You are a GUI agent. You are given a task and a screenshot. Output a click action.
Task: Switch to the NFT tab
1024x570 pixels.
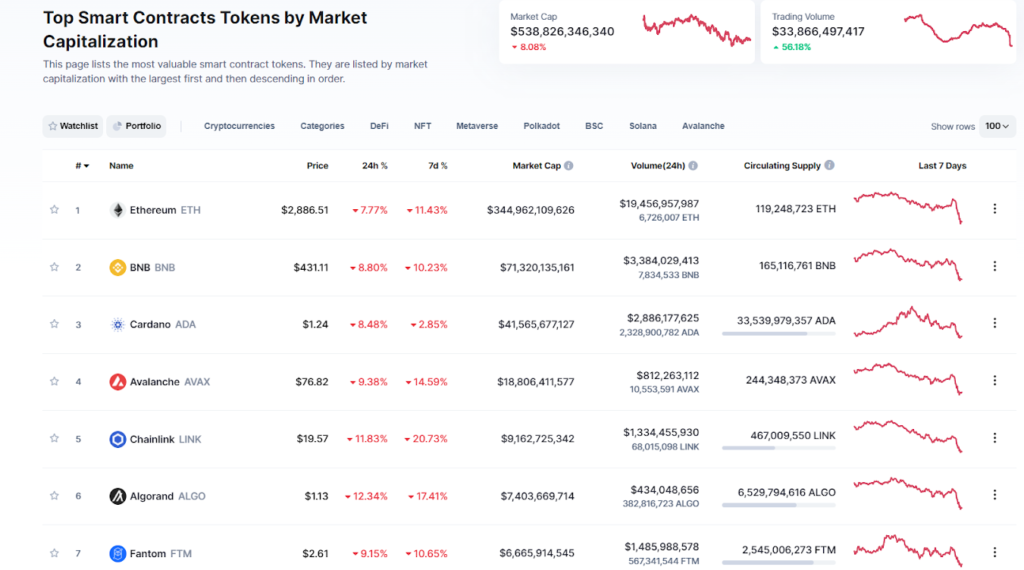click(x=423, y=126)
